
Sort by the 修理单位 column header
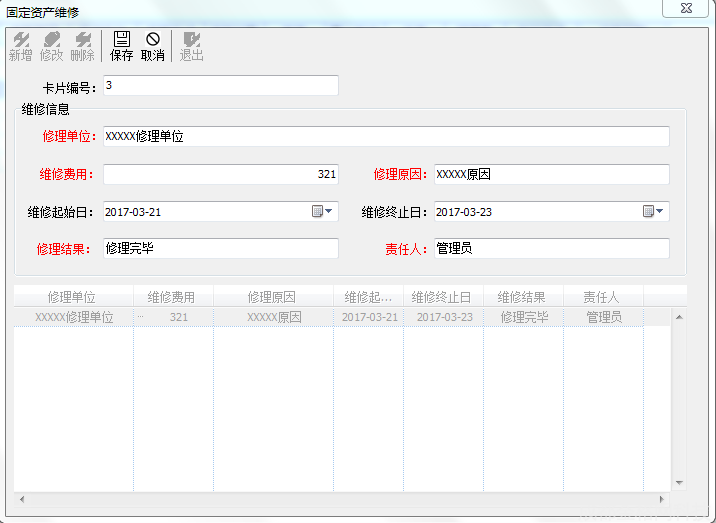pyautogui.click(x=72, y=297)
